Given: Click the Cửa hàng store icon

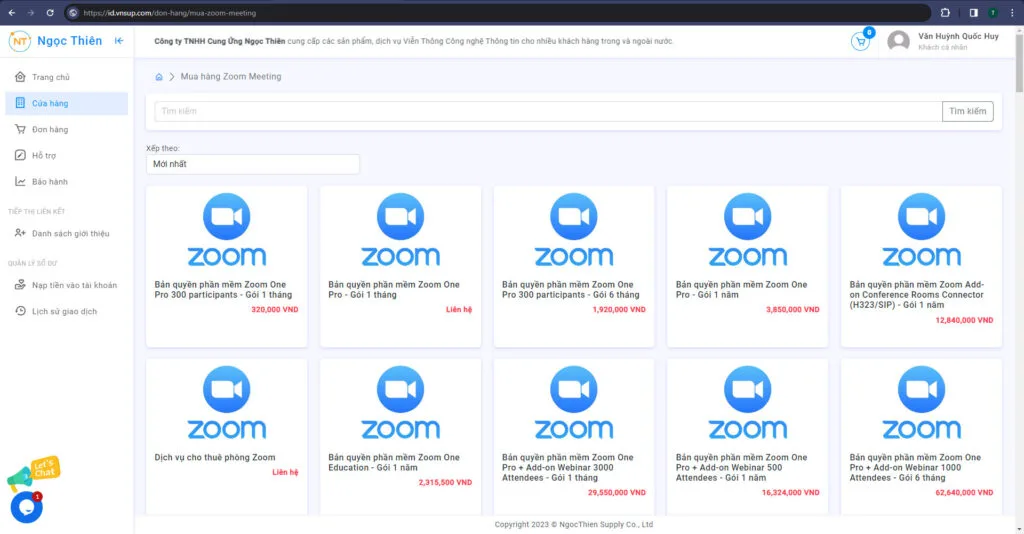Looking at the screenshot, I should pyautogui.click(x=20, y=103).
